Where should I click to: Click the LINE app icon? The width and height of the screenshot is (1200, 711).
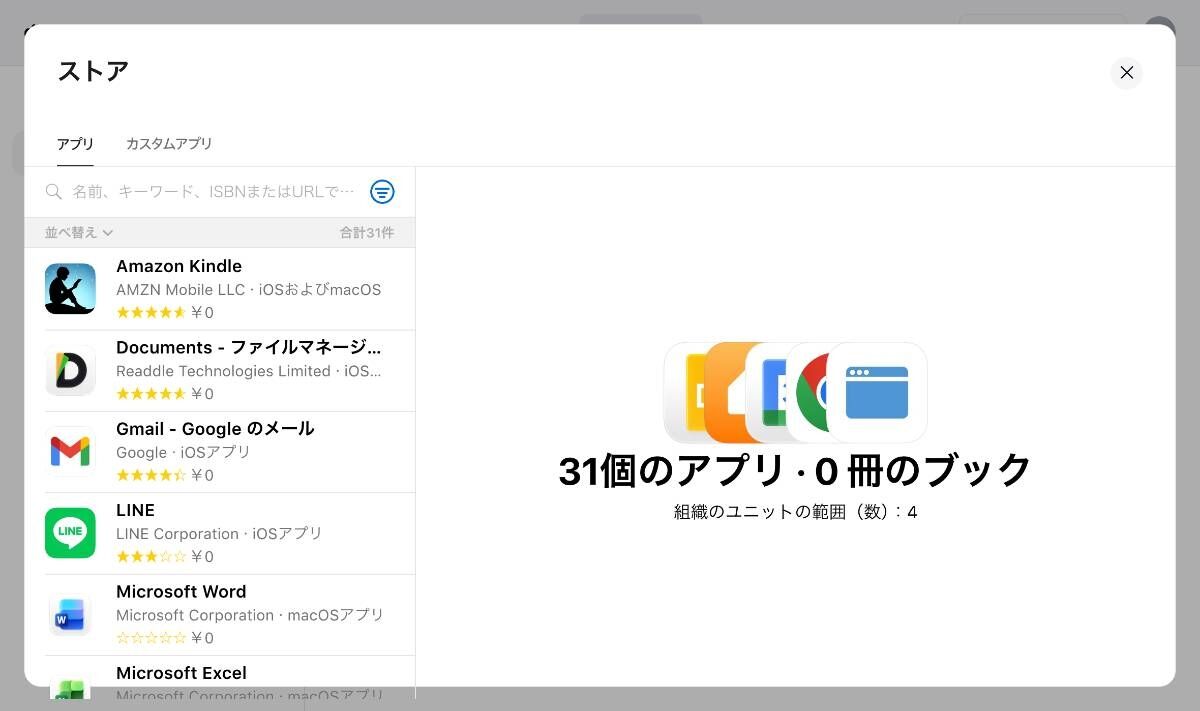tap(70, 533)
